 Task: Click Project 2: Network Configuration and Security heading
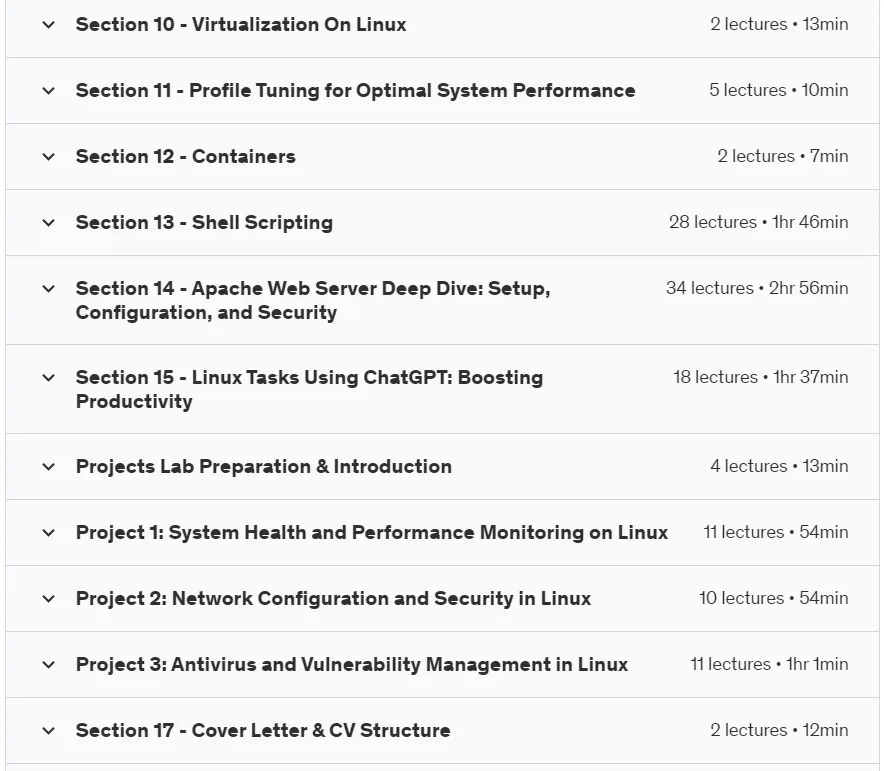tap(333, 599)
